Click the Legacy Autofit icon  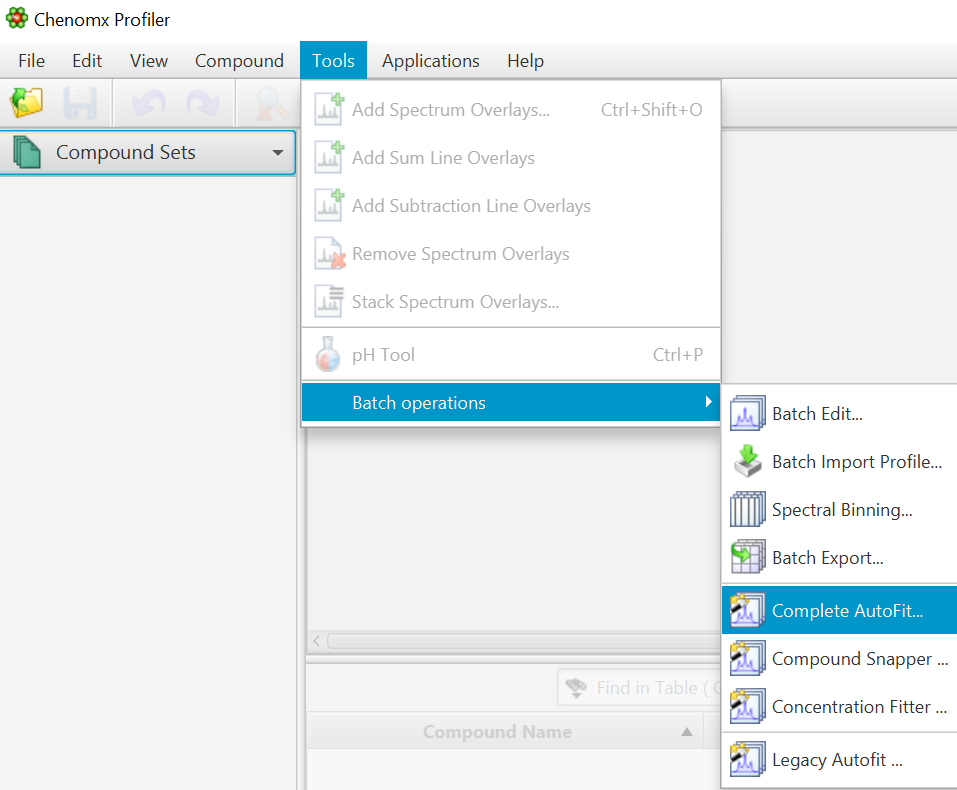click(747, 759)
